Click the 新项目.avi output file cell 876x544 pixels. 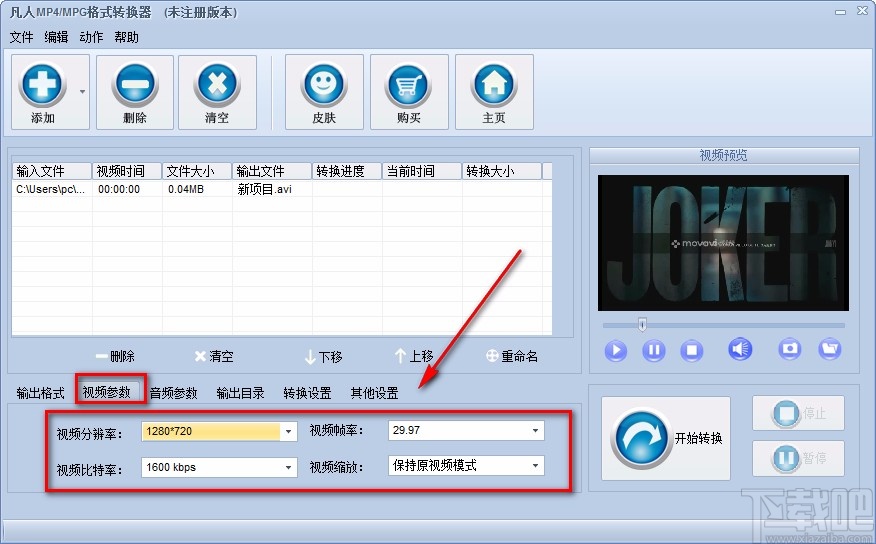(265, 189)
